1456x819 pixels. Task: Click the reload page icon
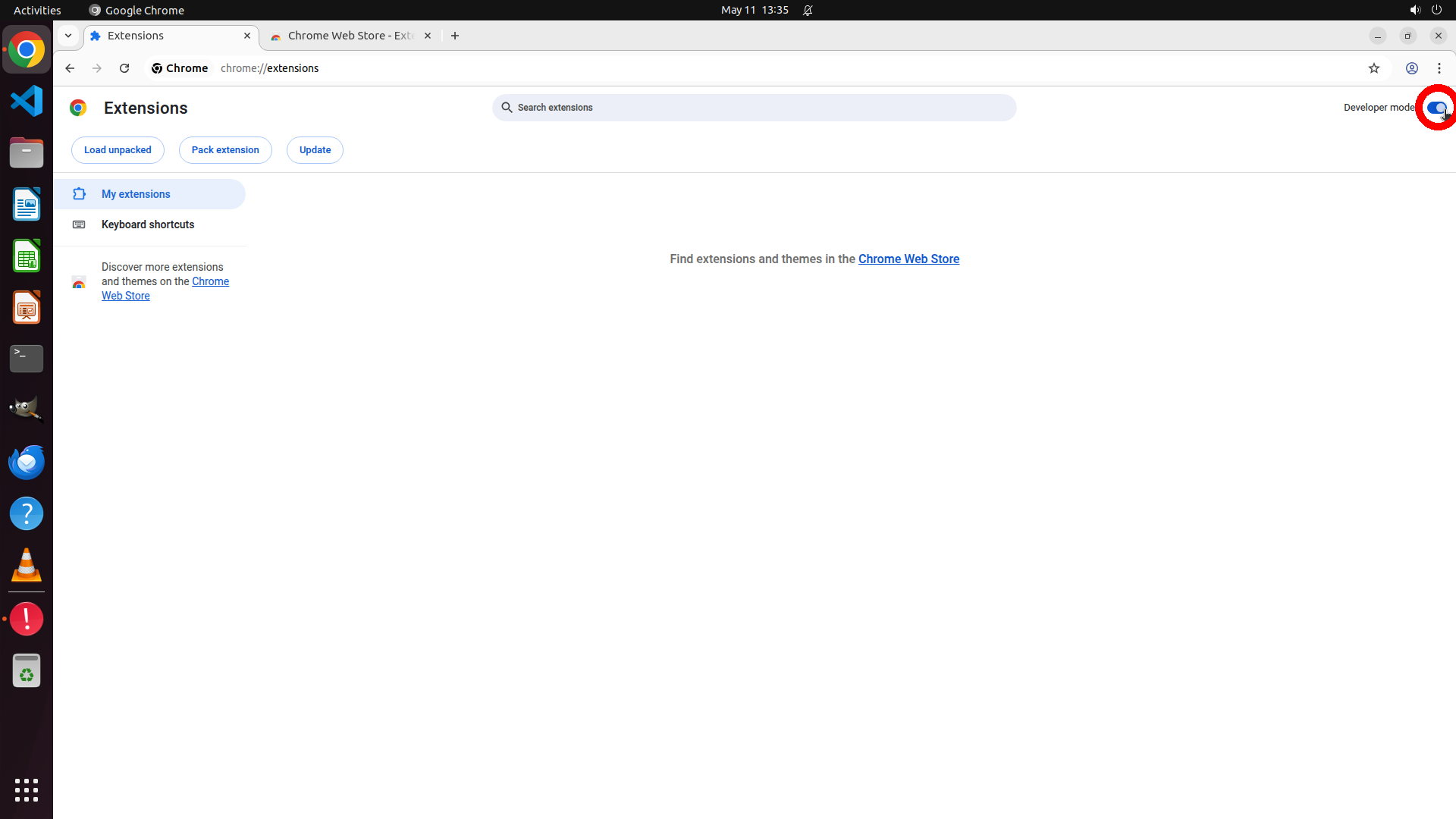124,68
